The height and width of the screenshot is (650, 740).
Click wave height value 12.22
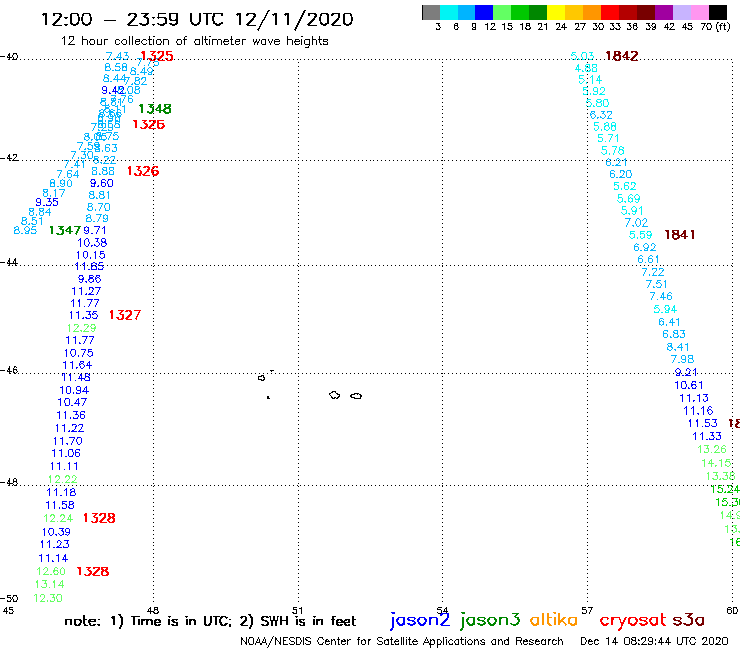(x=62, y=480)
